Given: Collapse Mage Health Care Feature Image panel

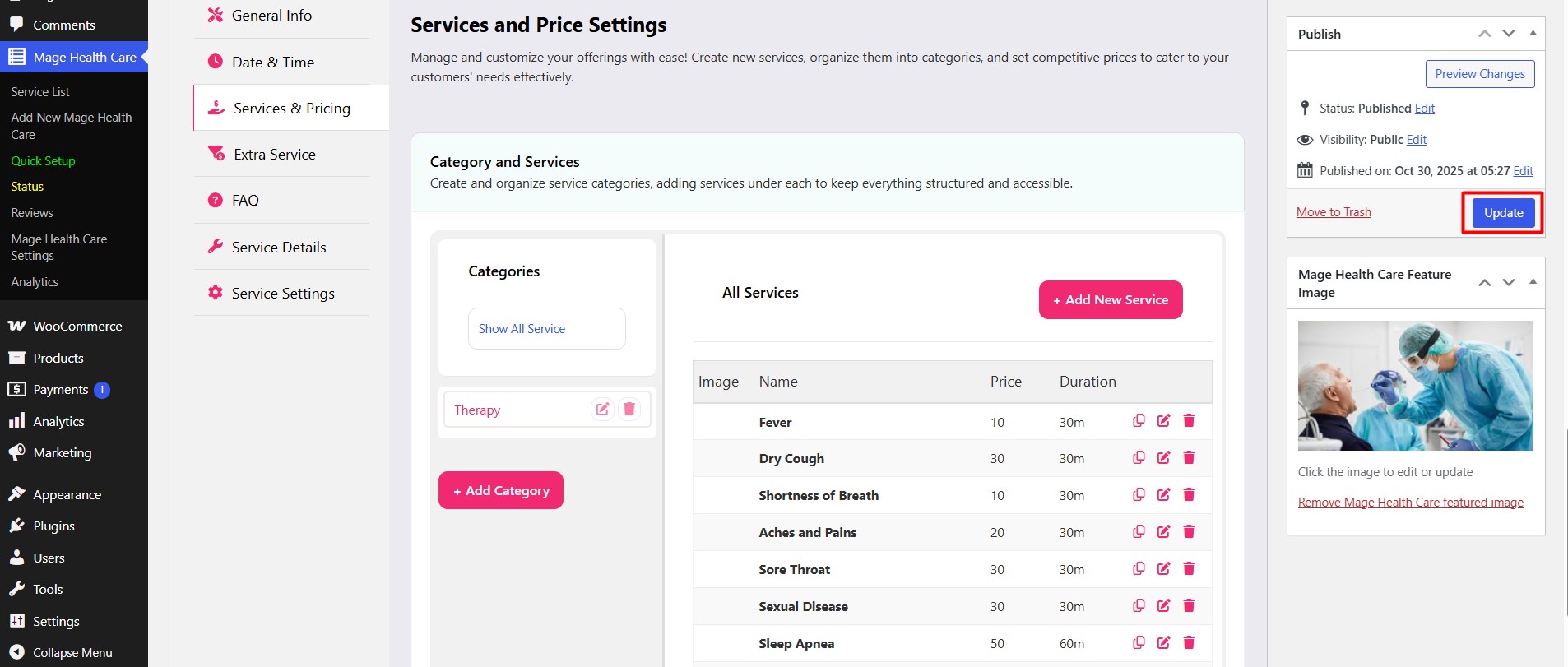Looking at the screenshot, I should [x=1533, y=282].
